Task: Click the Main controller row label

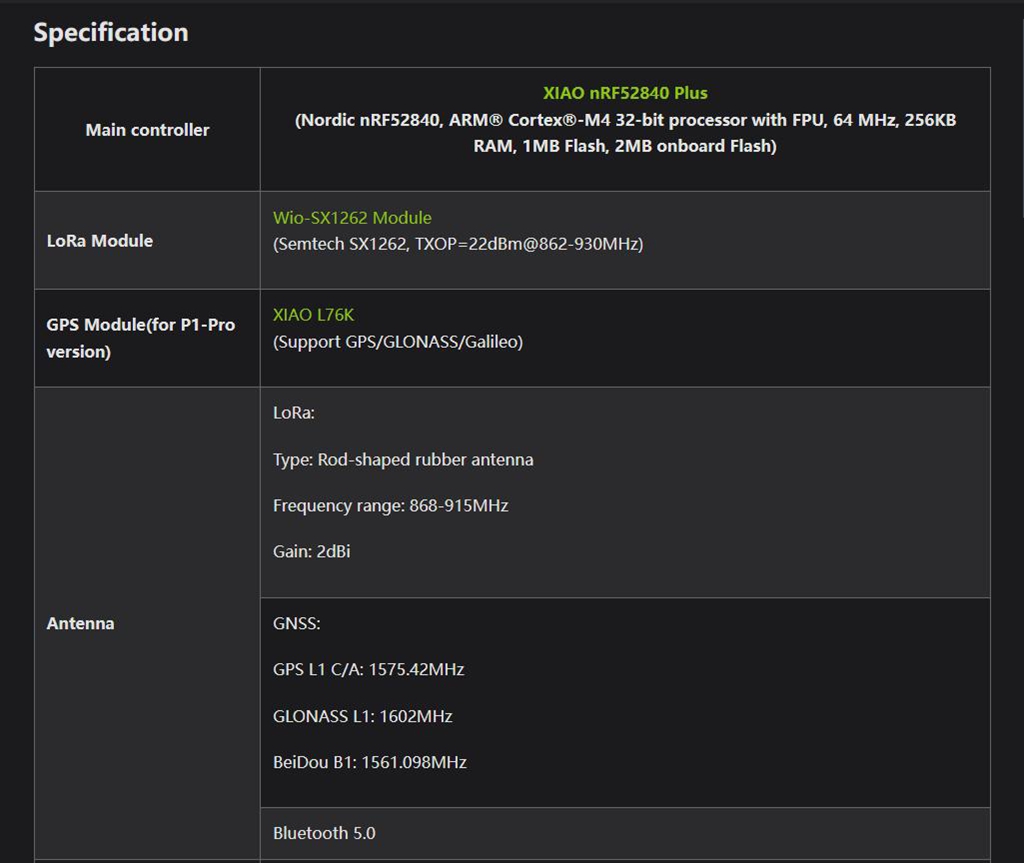Action: pos(147,130)
